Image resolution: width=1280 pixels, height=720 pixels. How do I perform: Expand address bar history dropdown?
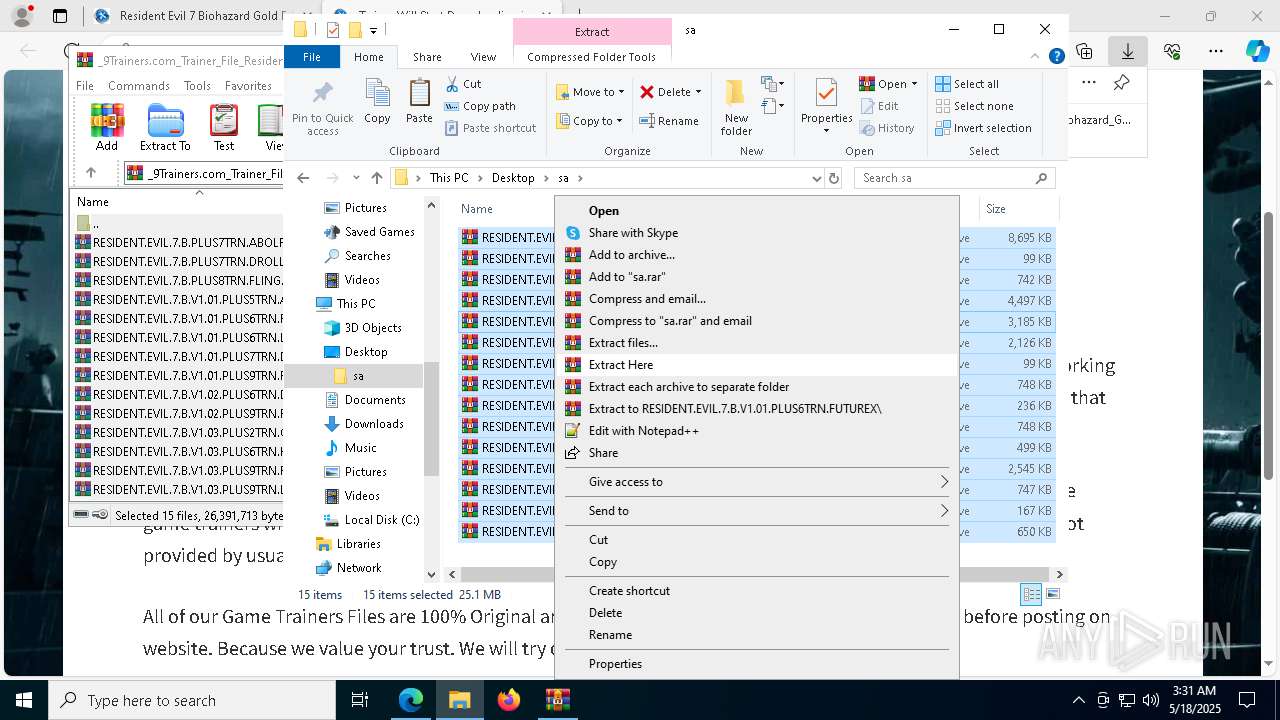pyautogui.click(x=816, y=178)
